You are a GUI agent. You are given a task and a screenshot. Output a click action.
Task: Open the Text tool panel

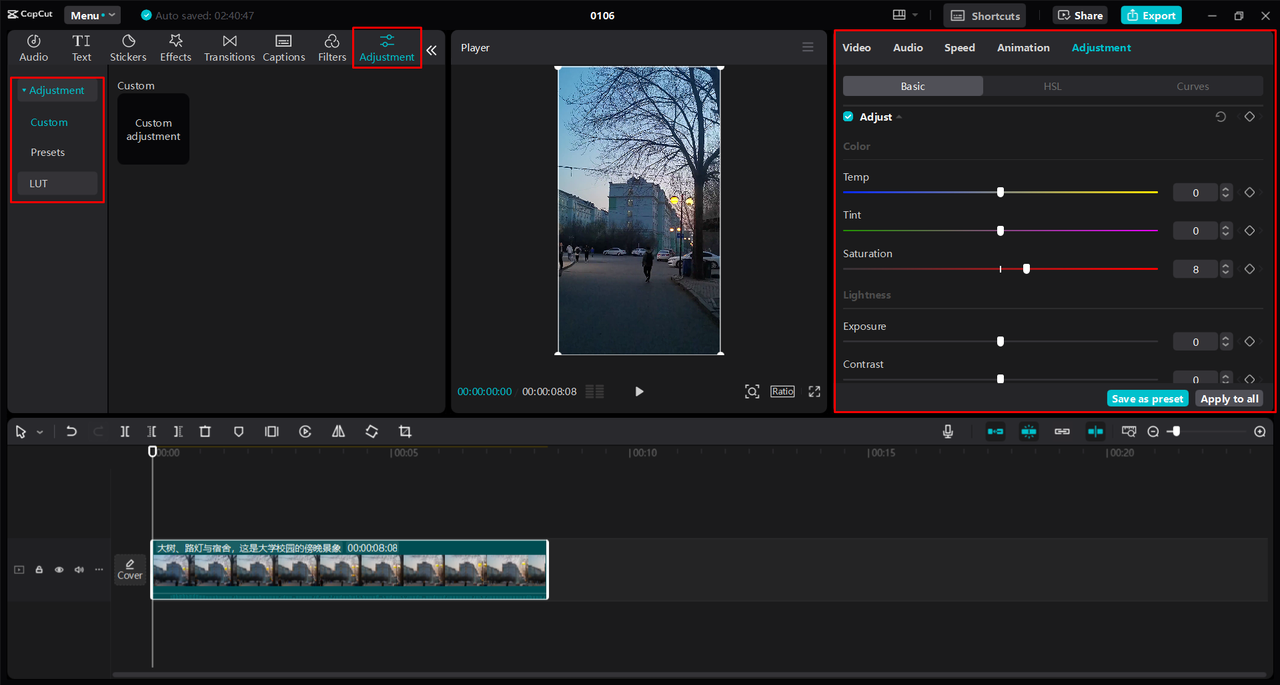[81, 48]
